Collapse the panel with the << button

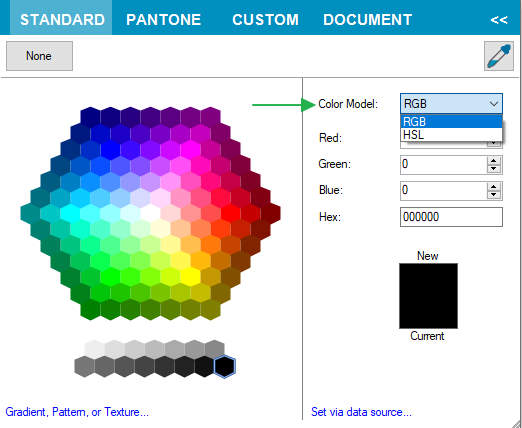pyautogui.click(x=499, y=20)
